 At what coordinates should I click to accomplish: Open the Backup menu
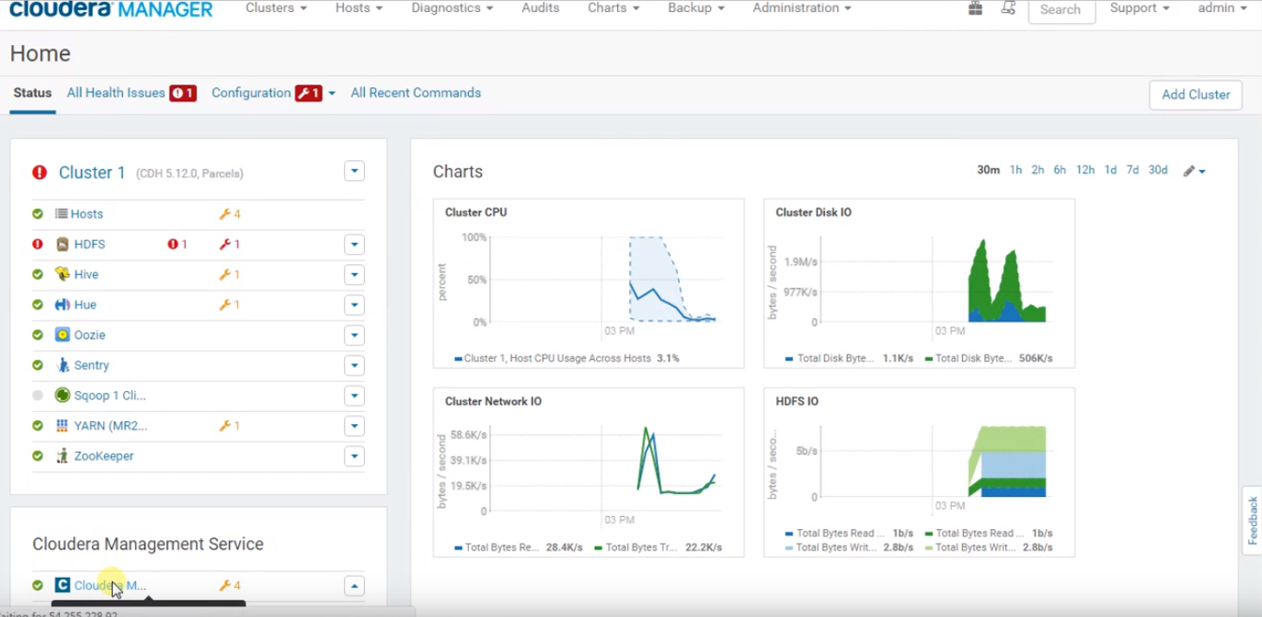(696, 8)
